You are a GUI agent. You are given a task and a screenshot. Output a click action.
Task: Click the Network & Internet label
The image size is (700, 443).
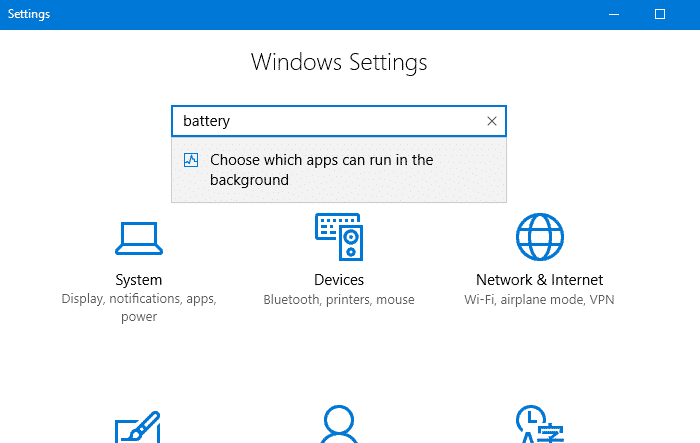(539, 280)
